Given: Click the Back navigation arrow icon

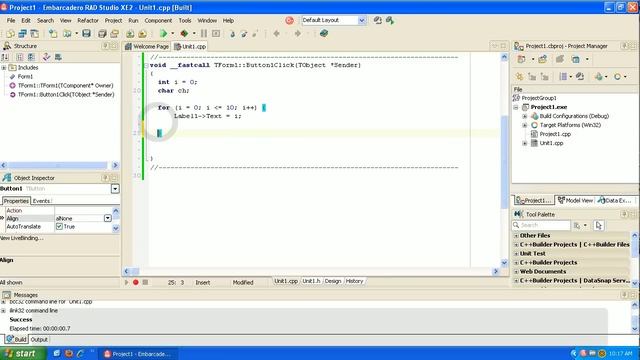Looking at the screenshot, I should [x=276, y=33].
